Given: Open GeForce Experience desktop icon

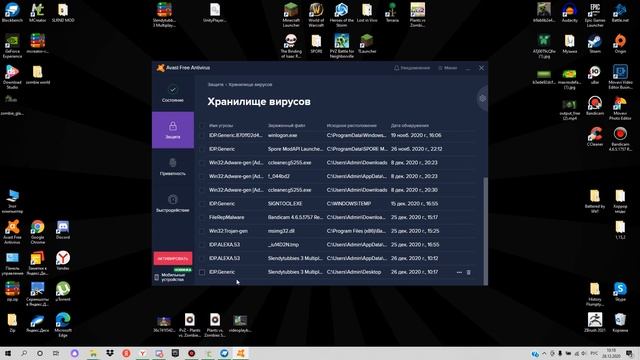Looking at the screenshot, I should 12,46.
